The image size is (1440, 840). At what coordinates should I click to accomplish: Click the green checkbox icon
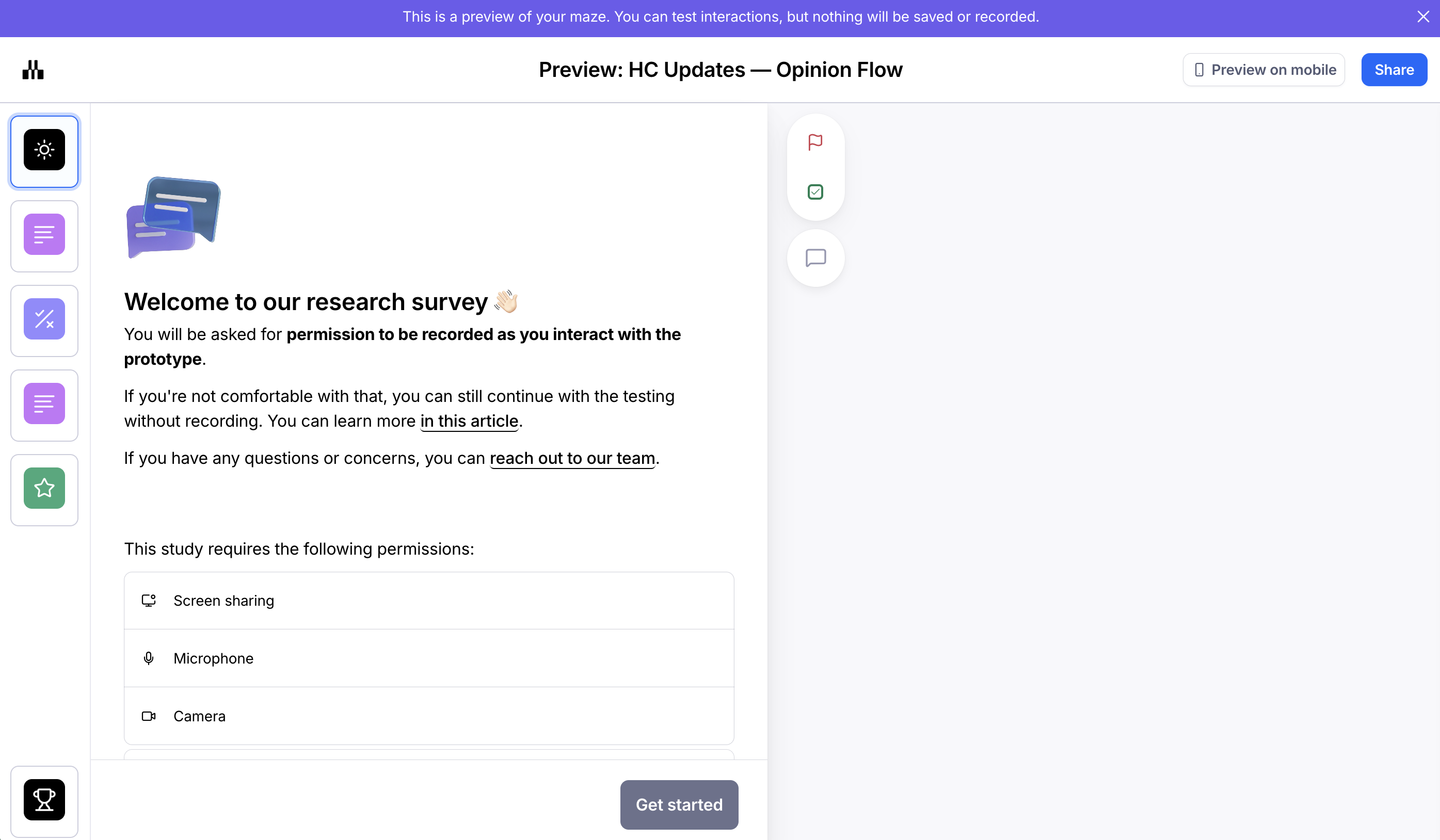(x=815, y=192)
